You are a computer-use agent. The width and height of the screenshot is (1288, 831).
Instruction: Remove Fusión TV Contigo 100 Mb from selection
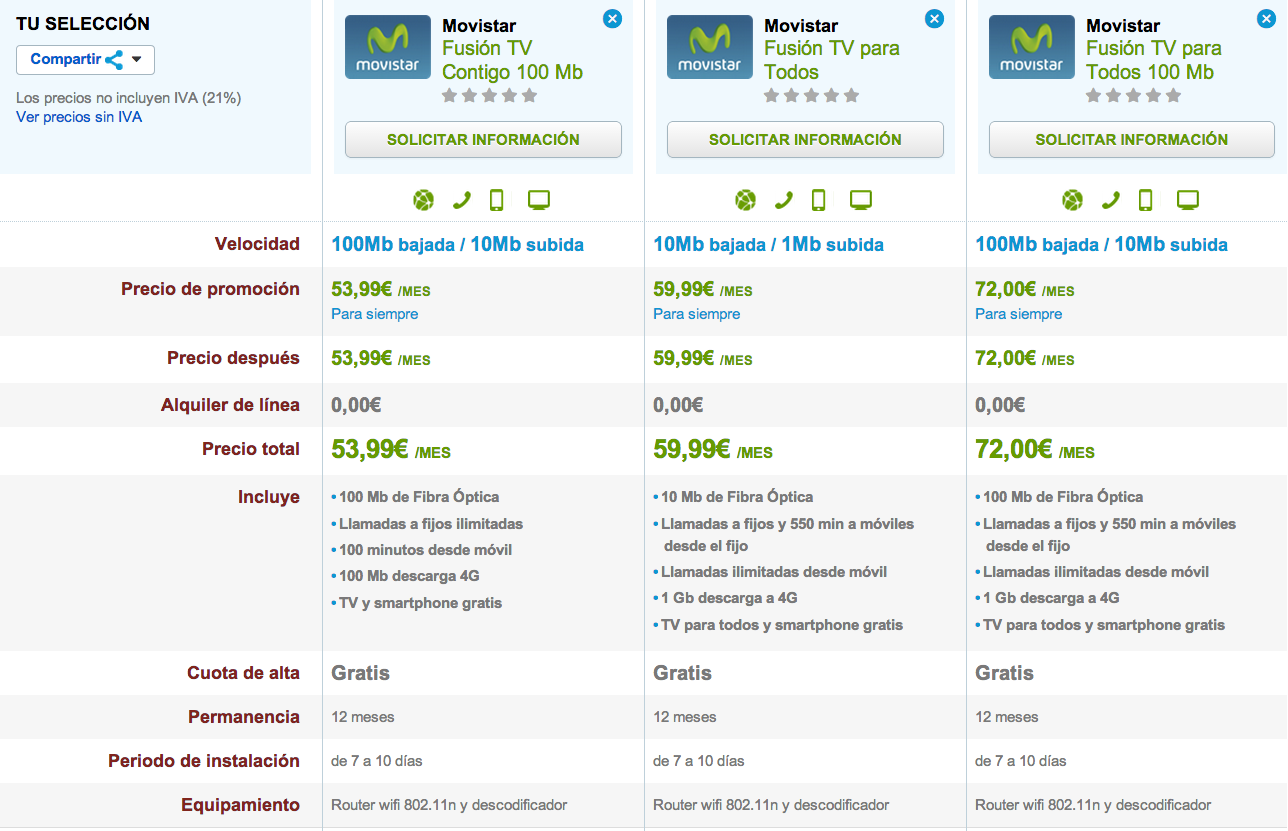point(612,18)
